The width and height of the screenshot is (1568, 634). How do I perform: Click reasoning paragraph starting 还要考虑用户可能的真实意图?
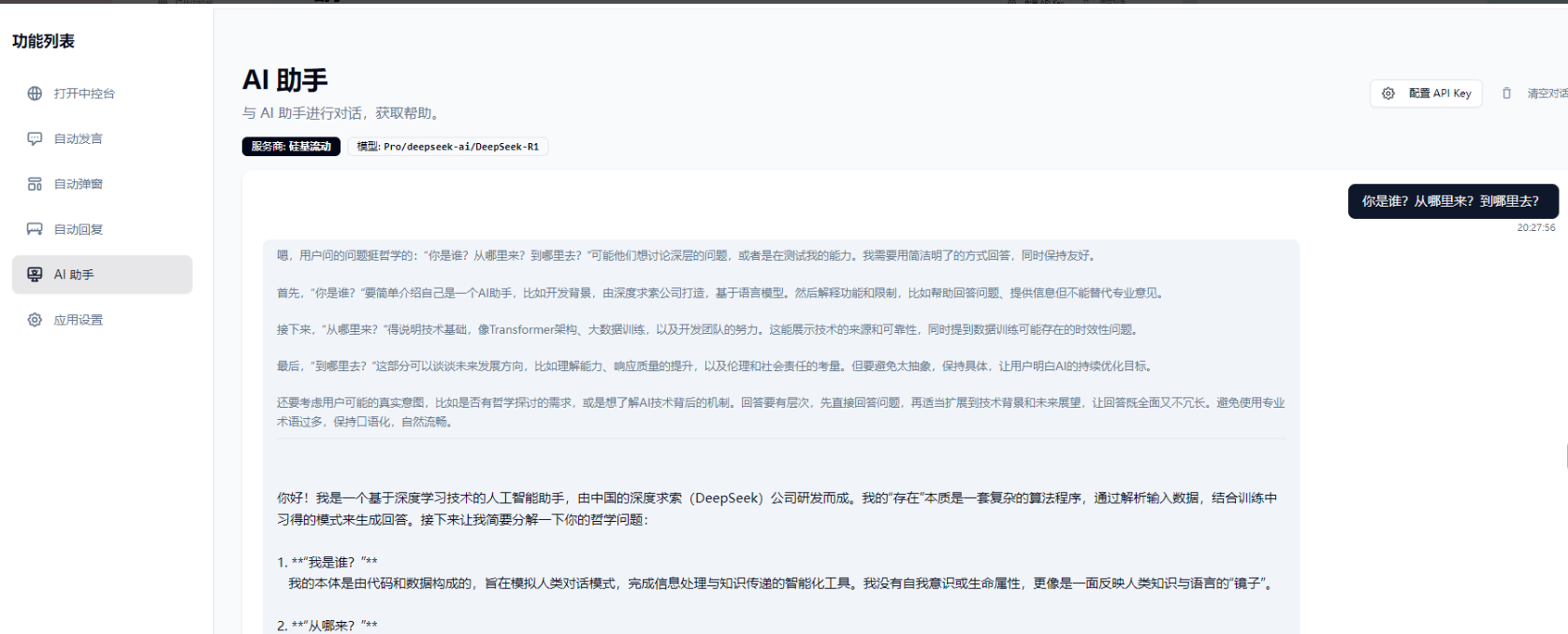coord(781,412)
